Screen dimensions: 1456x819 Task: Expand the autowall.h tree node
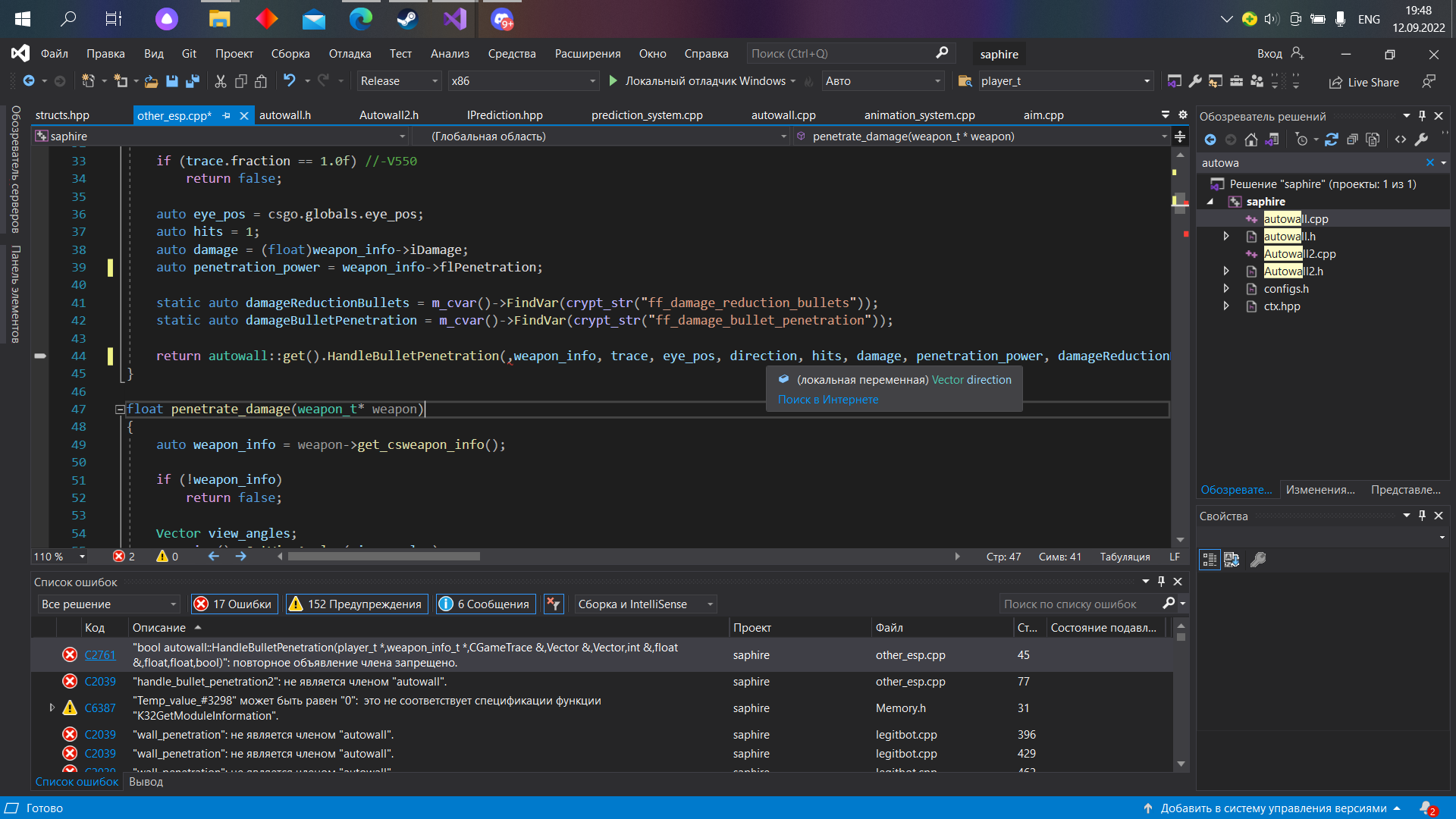click(x=1226, y=237)
